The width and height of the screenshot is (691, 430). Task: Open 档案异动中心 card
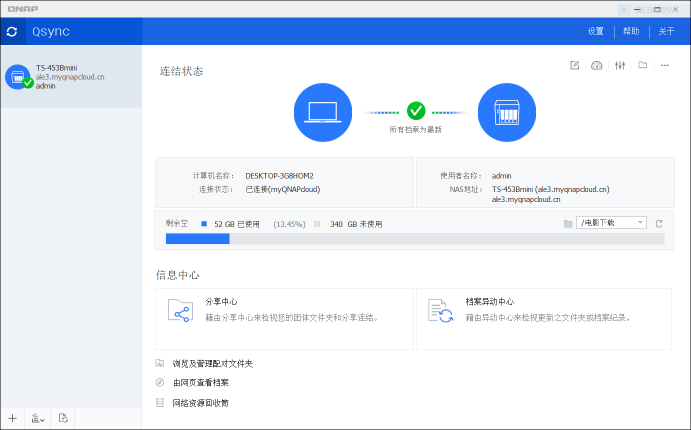[x=544, y=319]
